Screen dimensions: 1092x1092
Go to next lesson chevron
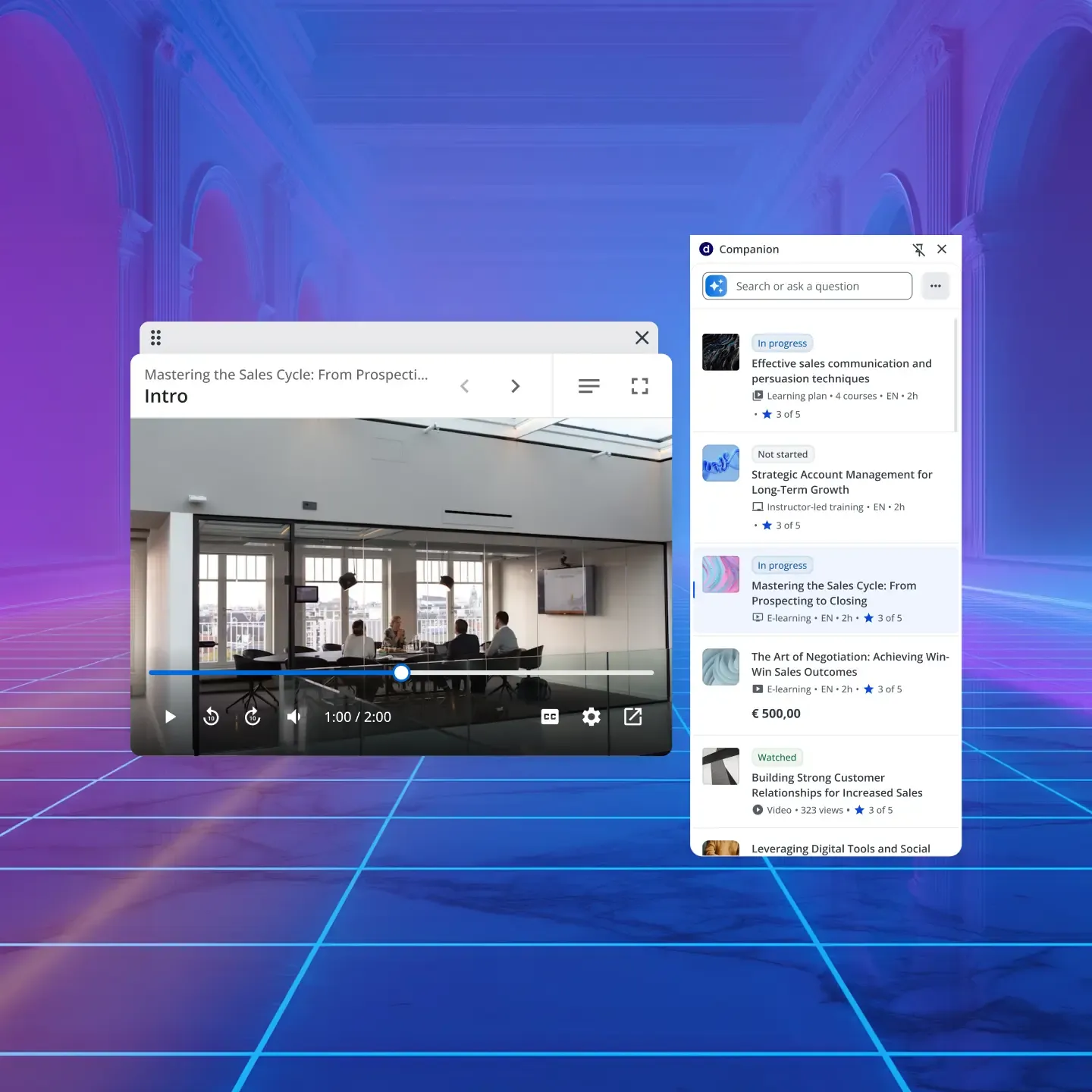[x=516, y=386]
